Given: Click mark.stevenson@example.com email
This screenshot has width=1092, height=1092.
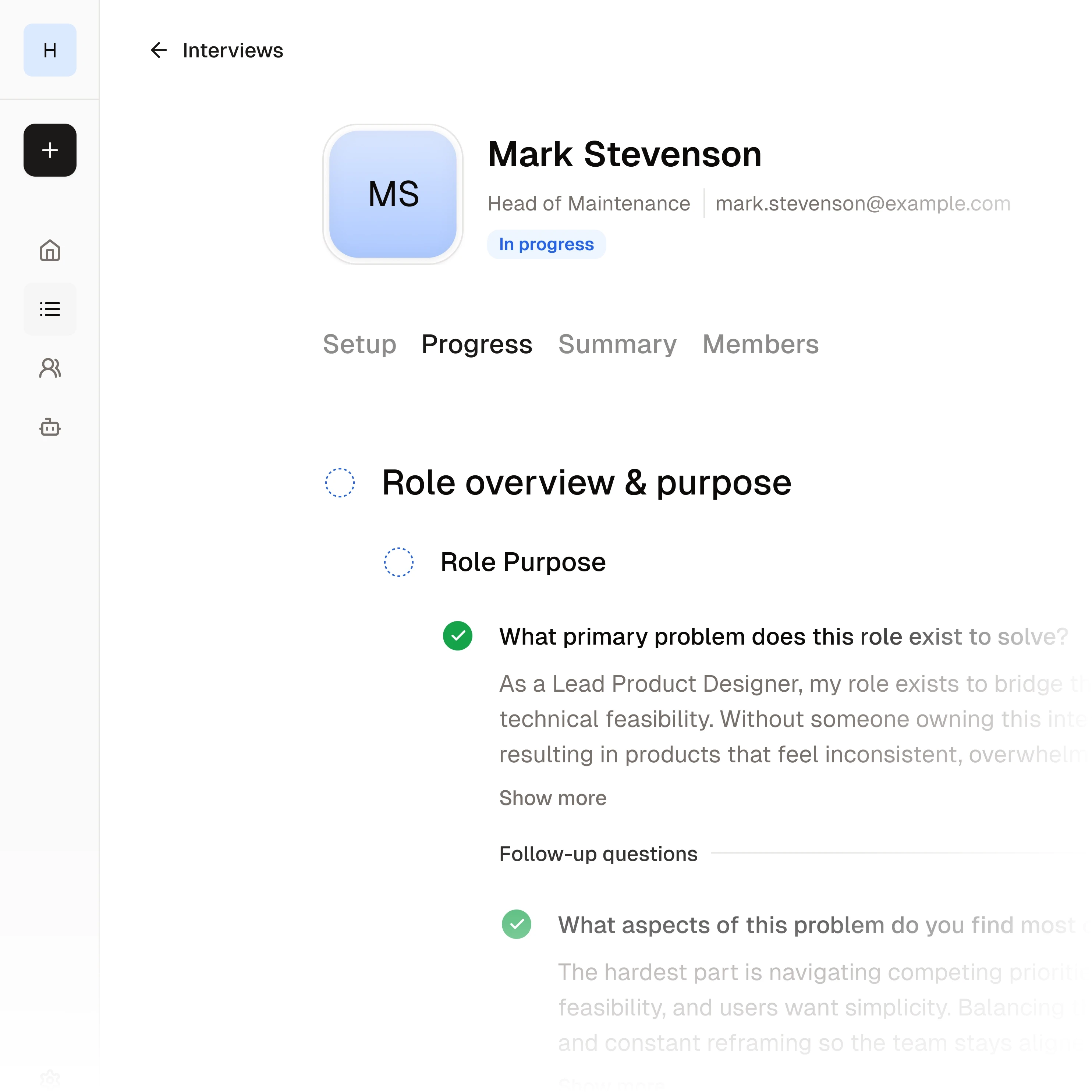Looking at the screenshot, I should pos(862,203).
